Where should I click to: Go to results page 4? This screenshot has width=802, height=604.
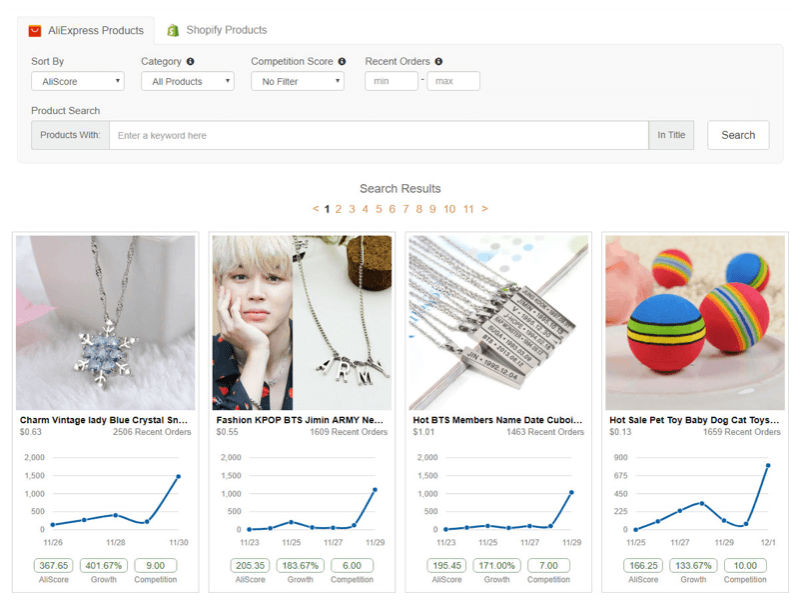click(365, 209)
